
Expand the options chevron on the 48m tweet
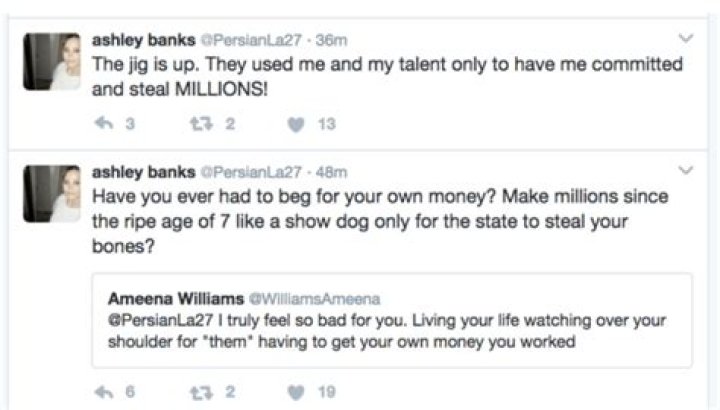point(685,171)
